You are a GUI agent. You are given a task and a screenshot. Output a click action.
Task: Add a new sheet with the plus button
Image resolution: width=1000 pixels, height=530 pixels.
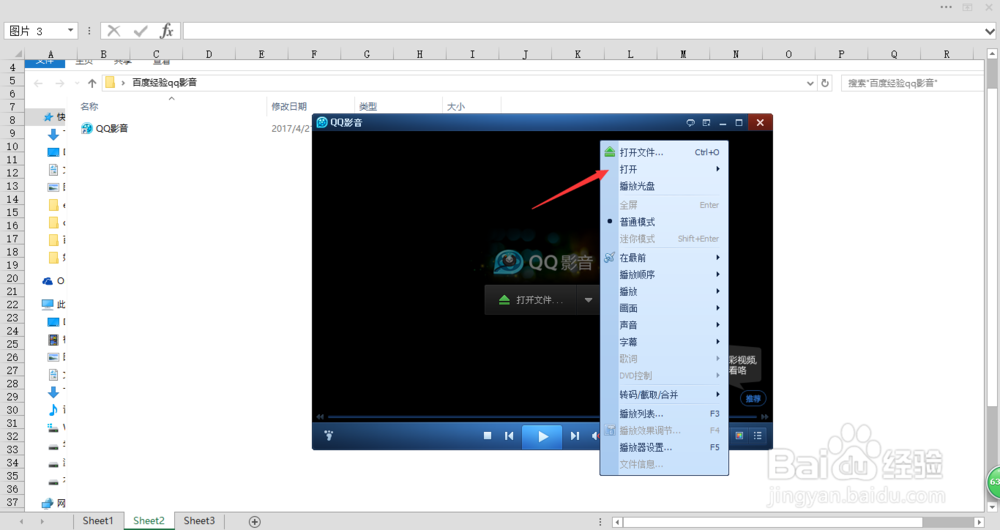pyautogui.click(x=254, y=522)
